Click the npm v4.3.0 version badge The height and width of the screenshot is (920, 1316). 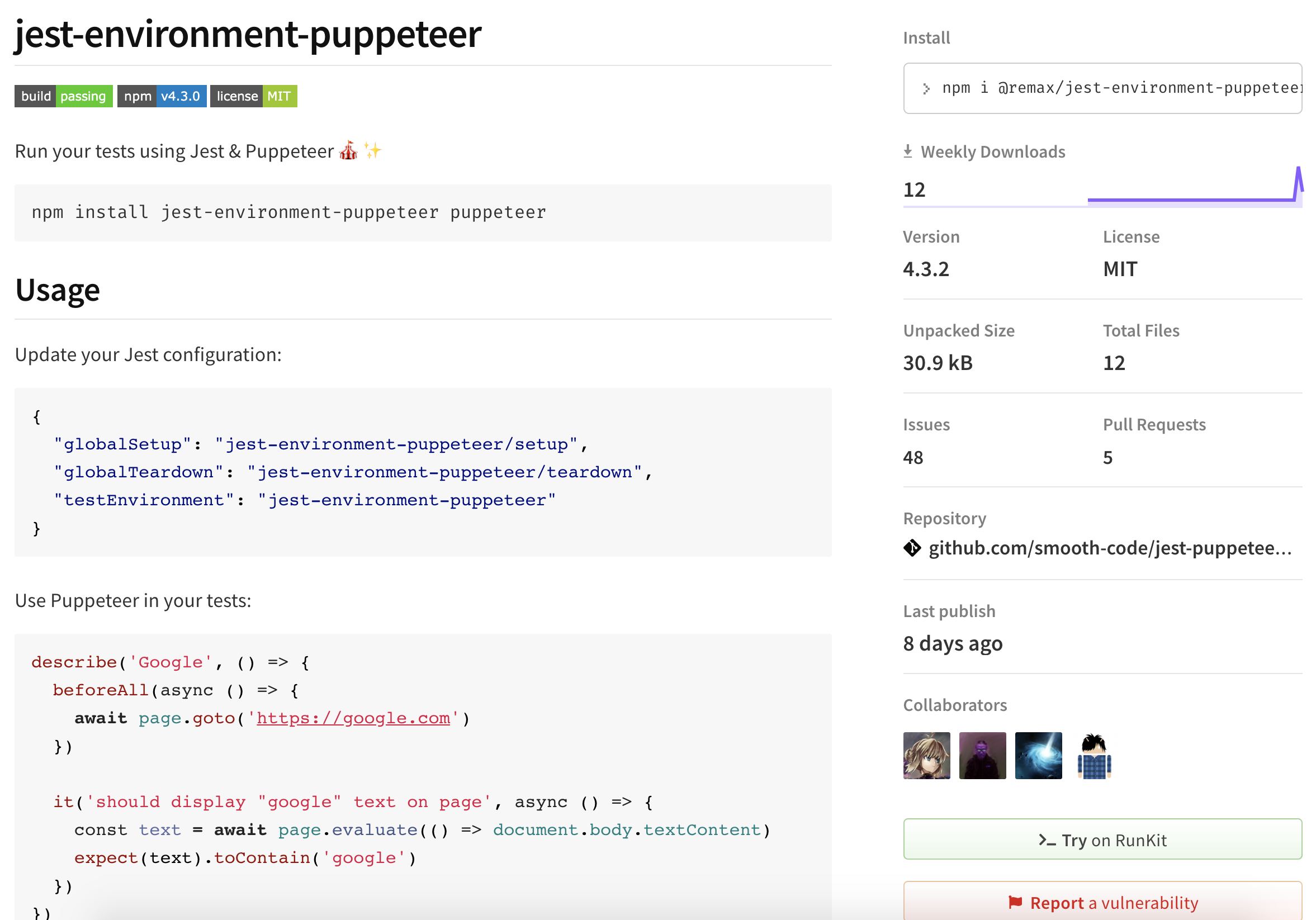coord(162,96)
